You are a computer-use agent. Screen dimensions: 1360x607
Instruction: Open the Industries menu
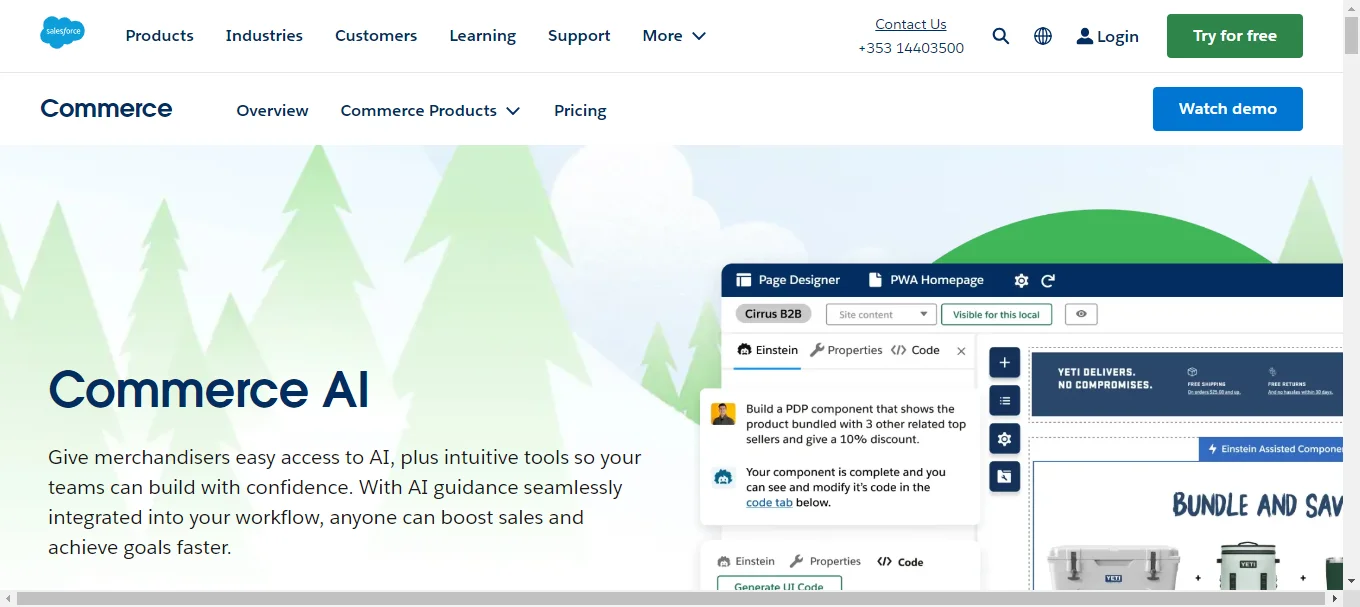coord(264,36)
